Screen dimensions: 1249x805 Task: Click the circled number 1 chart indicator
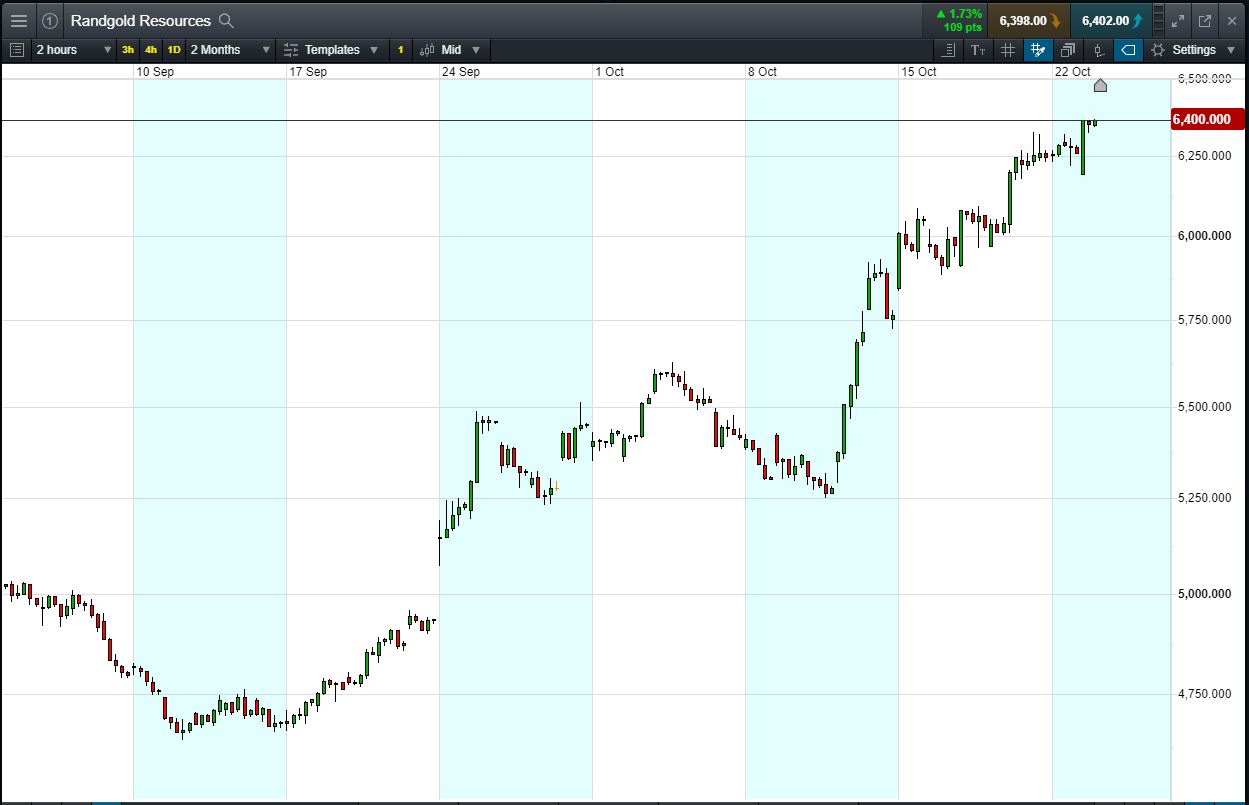pyautogui.click(x=50, y=20)
